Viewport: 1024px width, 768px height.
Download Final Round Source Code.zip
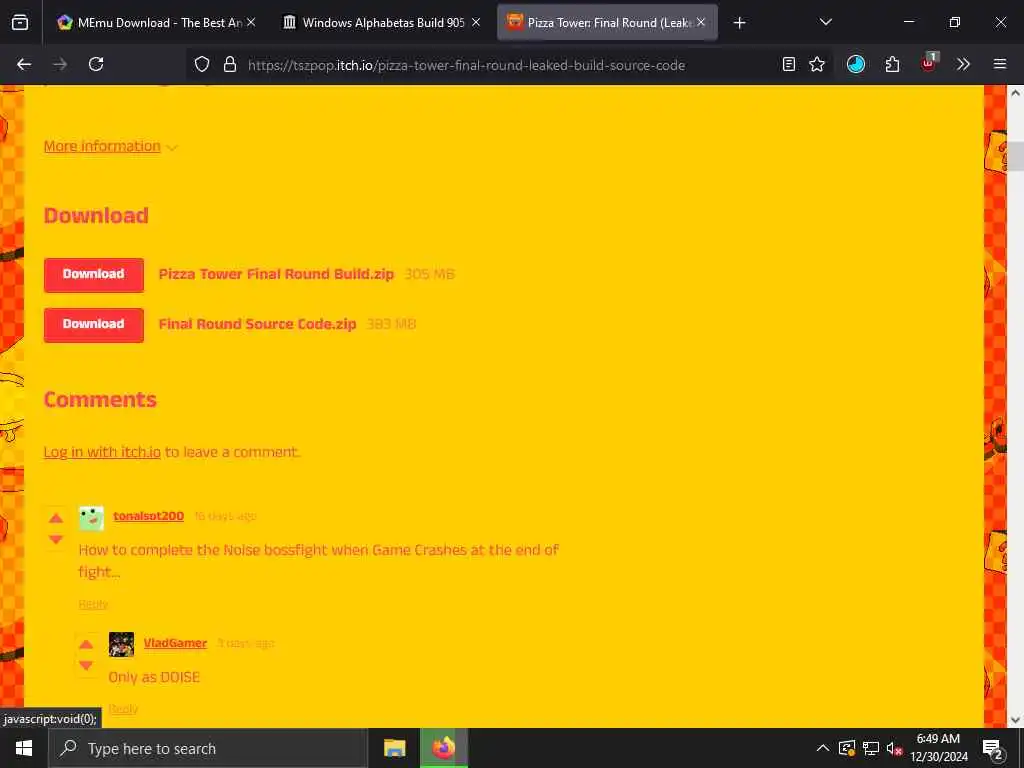[x=94, y=325]
